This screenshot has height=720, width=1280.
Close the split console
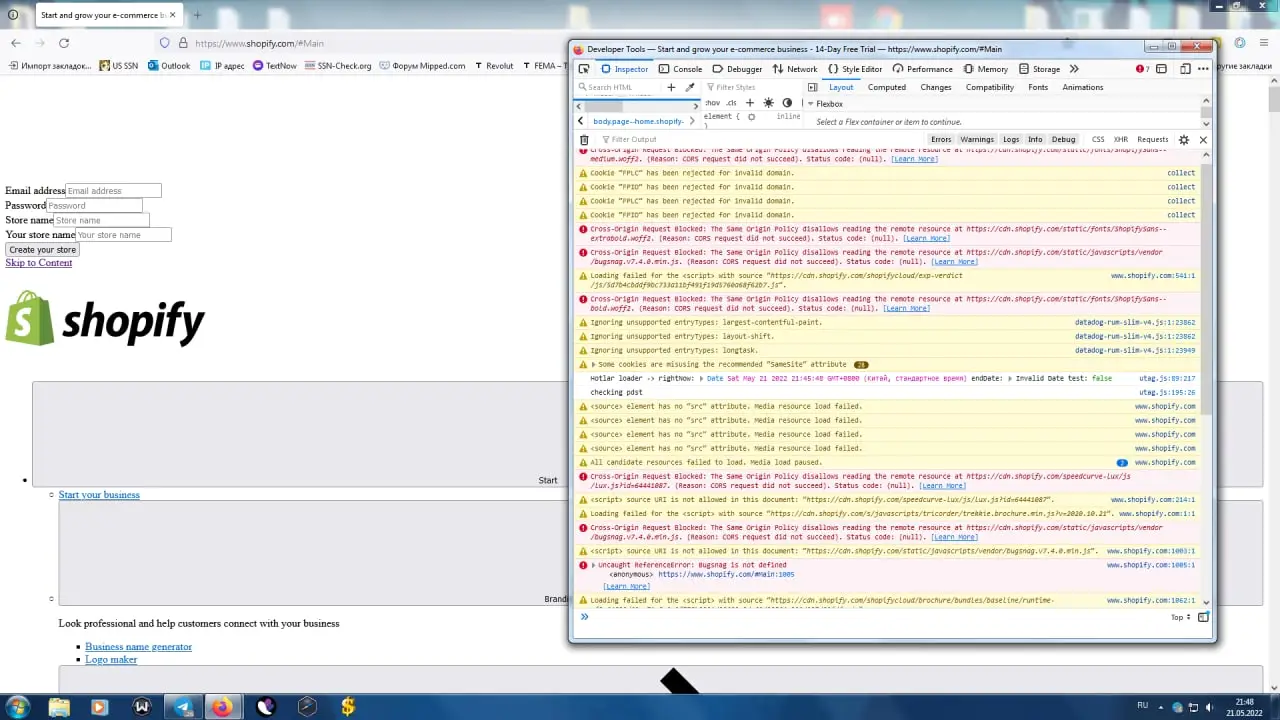1203,140
